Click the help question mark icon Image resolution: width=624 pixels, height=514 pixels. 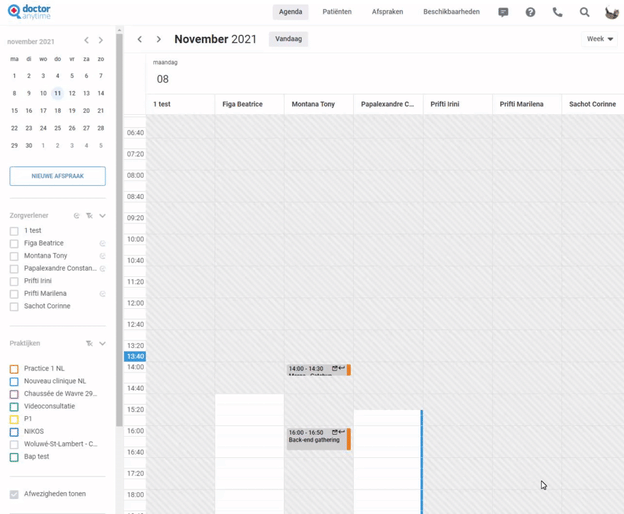coord(530,12)
